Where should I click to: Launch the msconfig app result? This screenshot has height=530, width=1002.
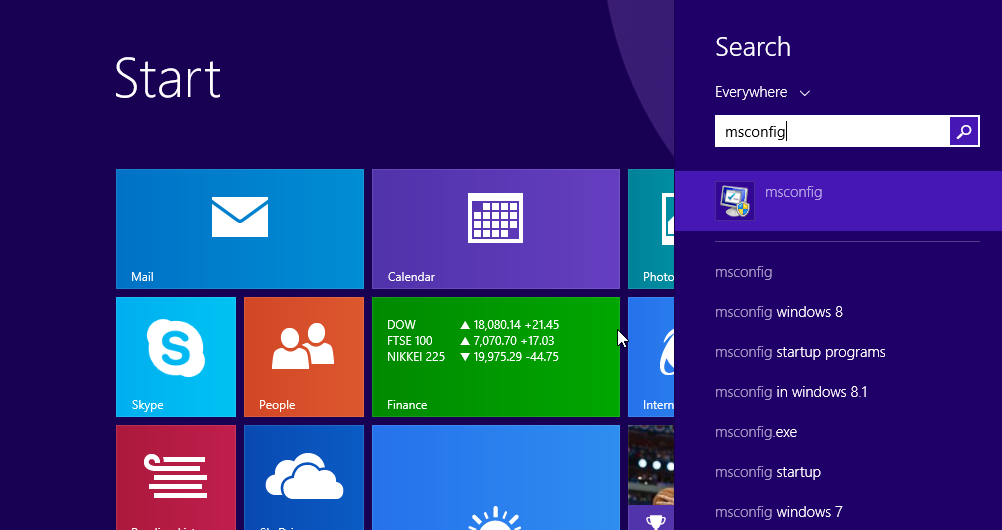coord(838,201)
